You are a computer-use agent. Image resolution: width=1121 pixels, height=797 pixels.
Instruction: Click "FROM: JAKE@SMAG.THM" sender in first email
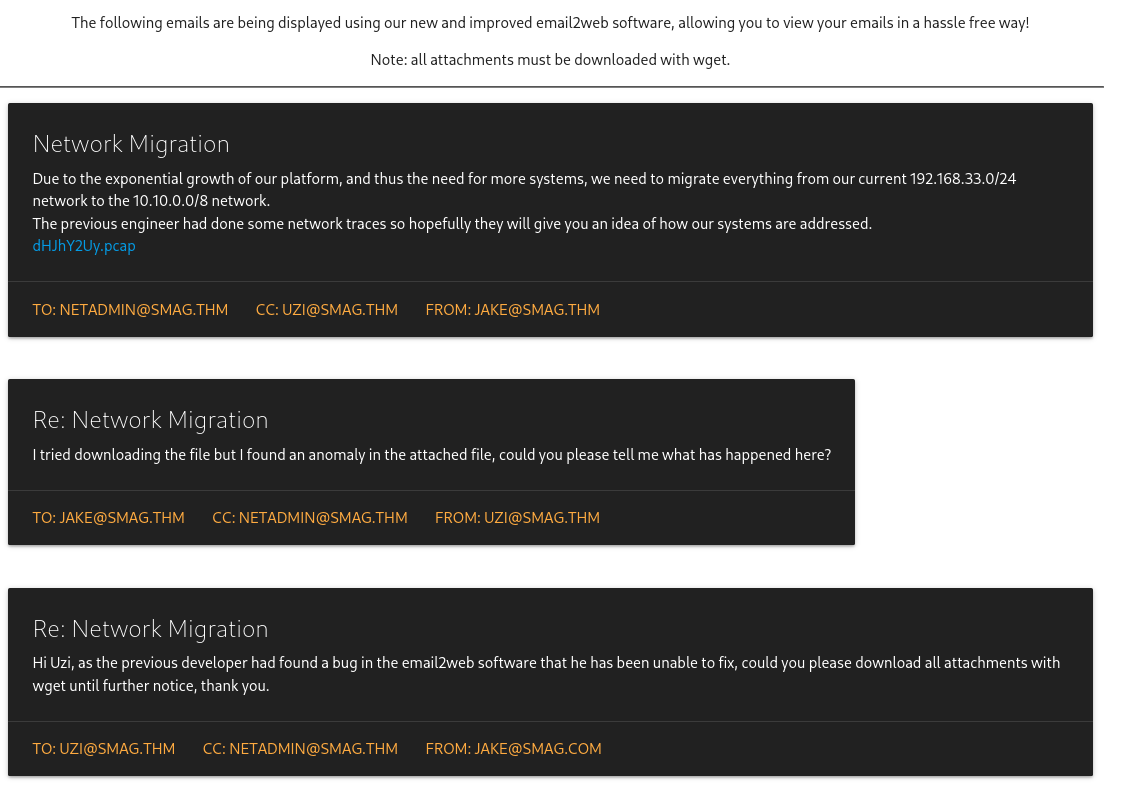coord(512,310)
